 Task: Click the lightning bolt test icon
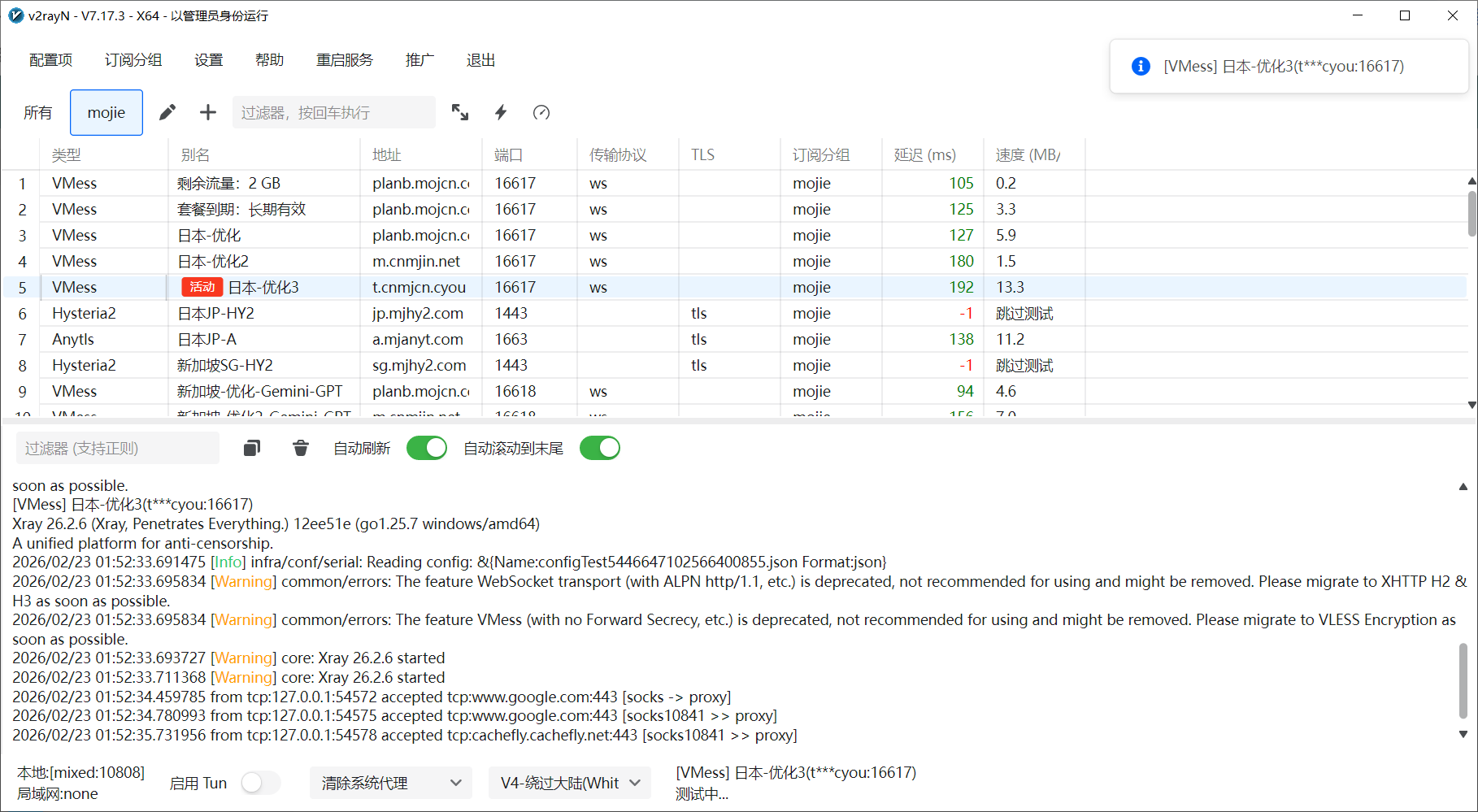click(501, 112)
